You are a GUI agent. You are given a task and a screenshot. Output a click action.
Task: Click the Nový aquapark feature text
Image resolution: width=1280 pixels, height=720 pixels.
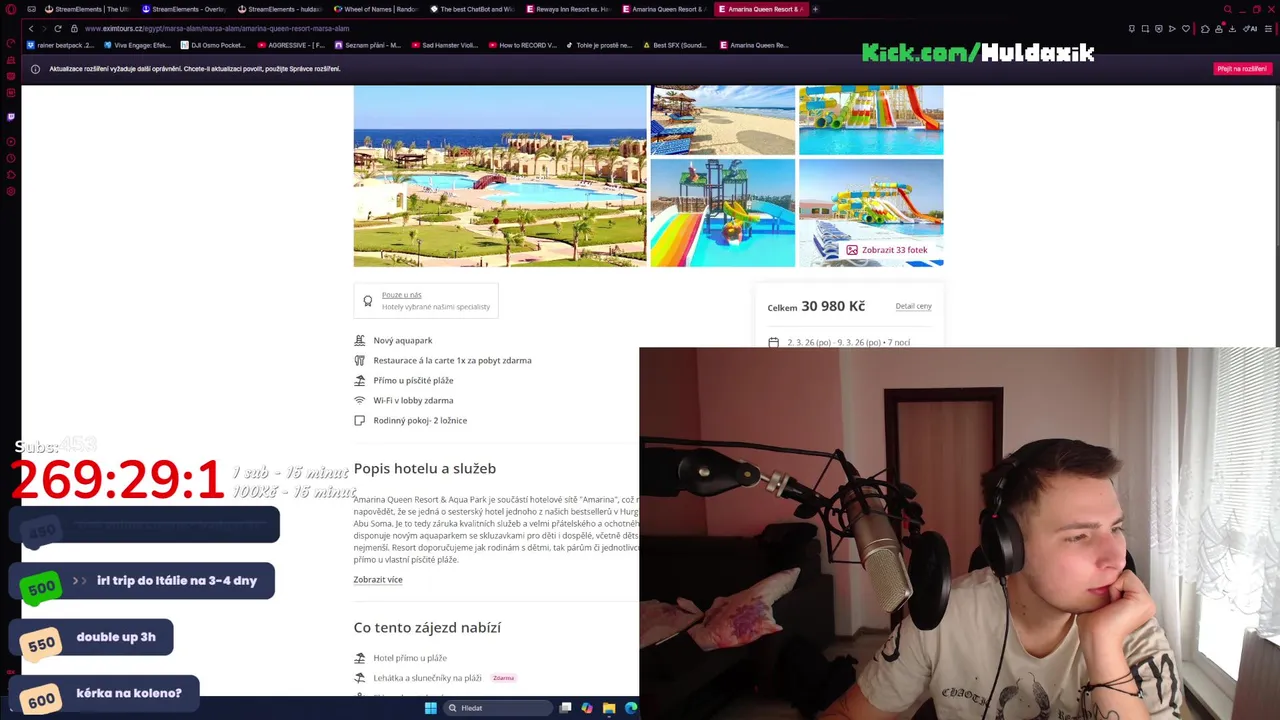[403, 340]
